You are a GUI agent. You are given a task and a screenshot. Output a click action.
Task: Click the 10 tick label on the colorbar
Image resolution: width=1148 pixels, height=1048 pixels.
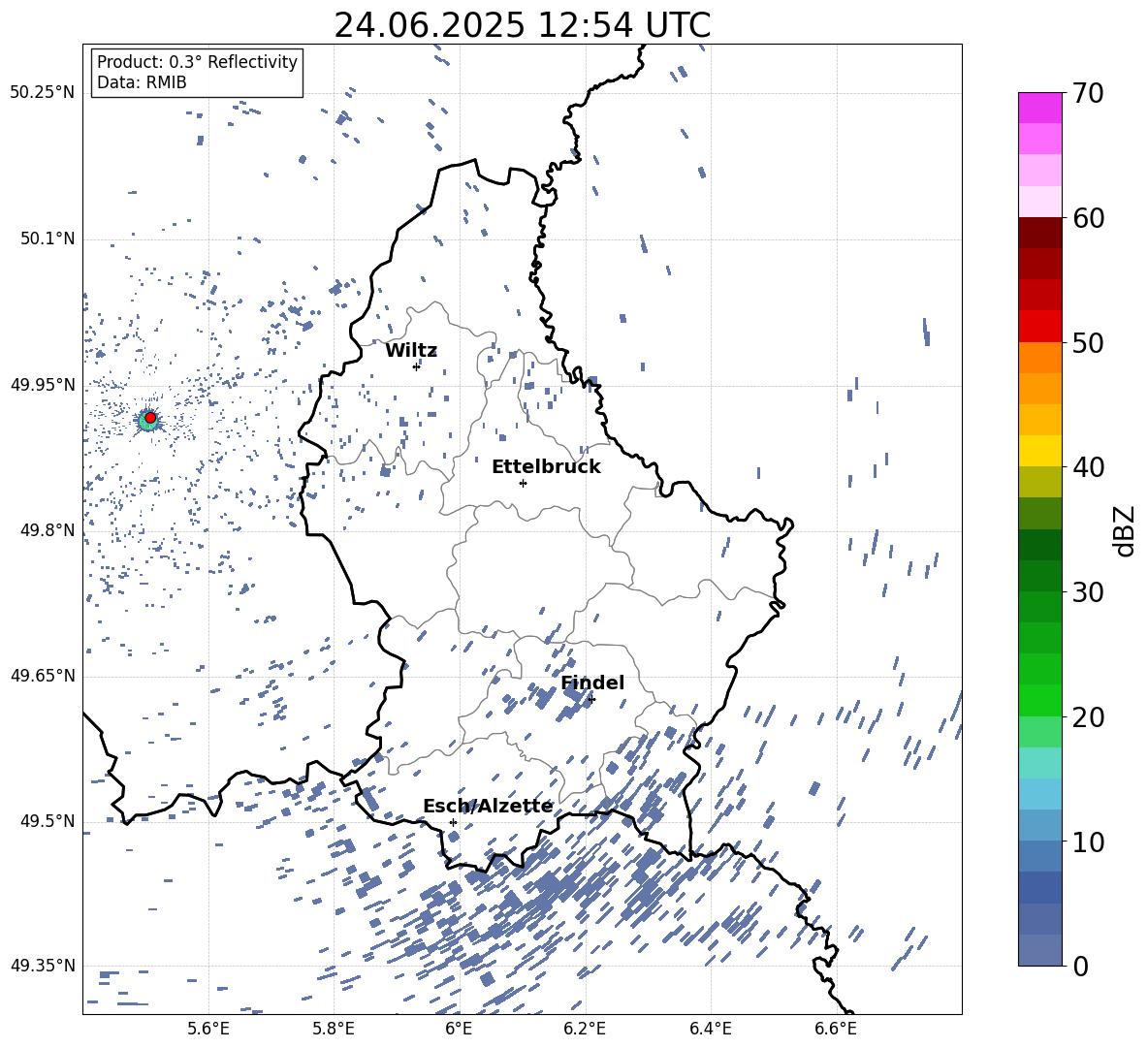(x=1087, y=842)
